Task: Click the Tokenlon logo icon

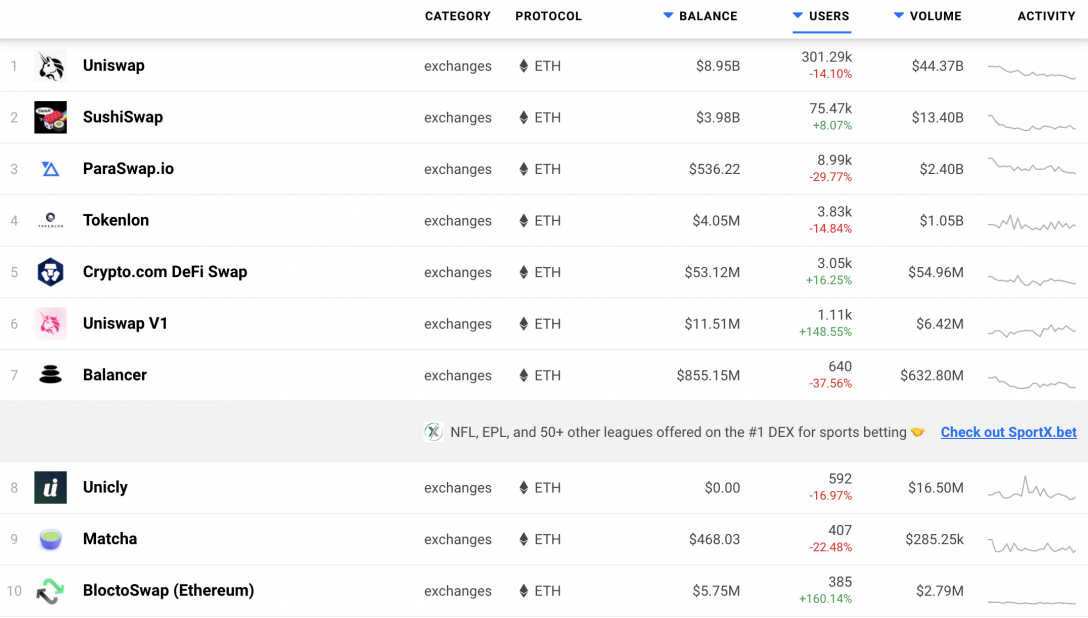Action: 51,221
